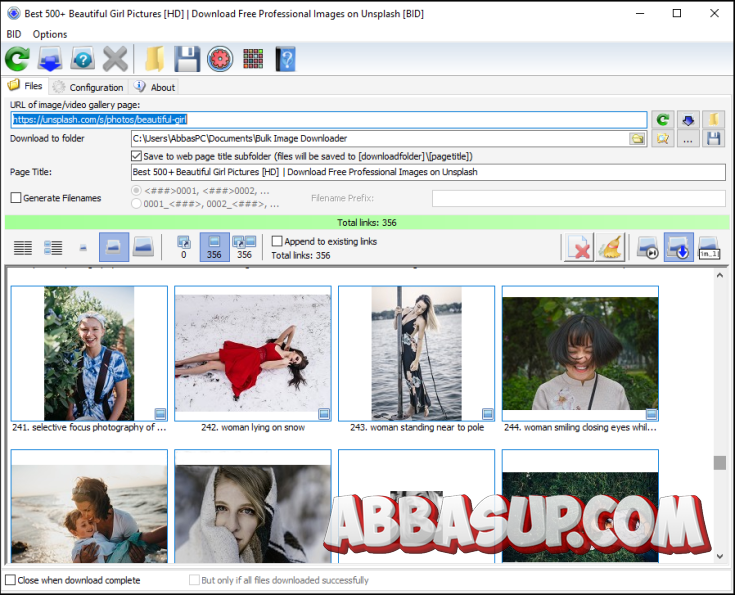Click the vertical scrollbar thumb in thumbnail list
Viewport: 735px width, 595px height.
point(720,463)
